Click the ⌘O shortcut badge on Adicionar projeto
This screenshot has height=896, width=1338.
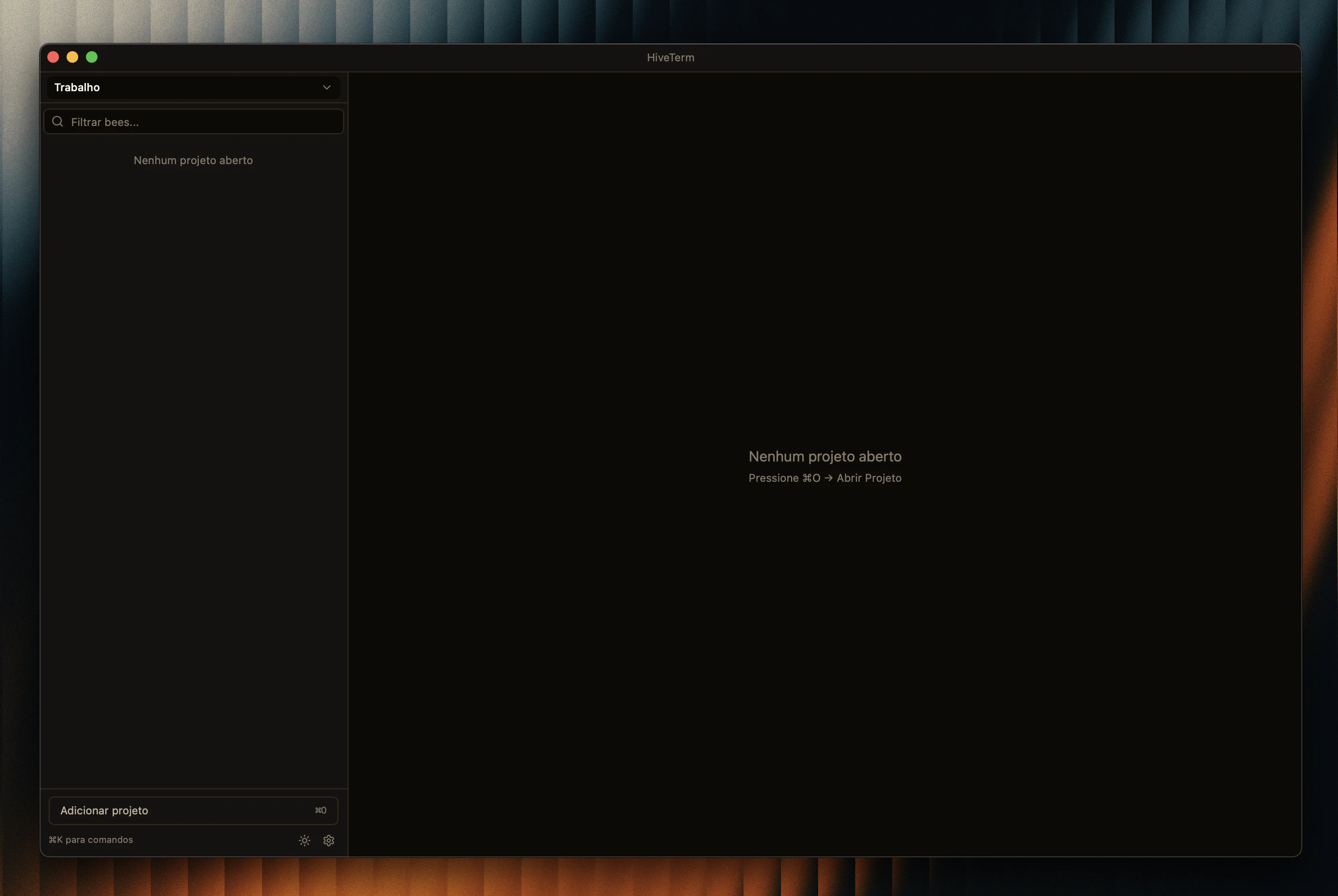(x=321, y=810)
